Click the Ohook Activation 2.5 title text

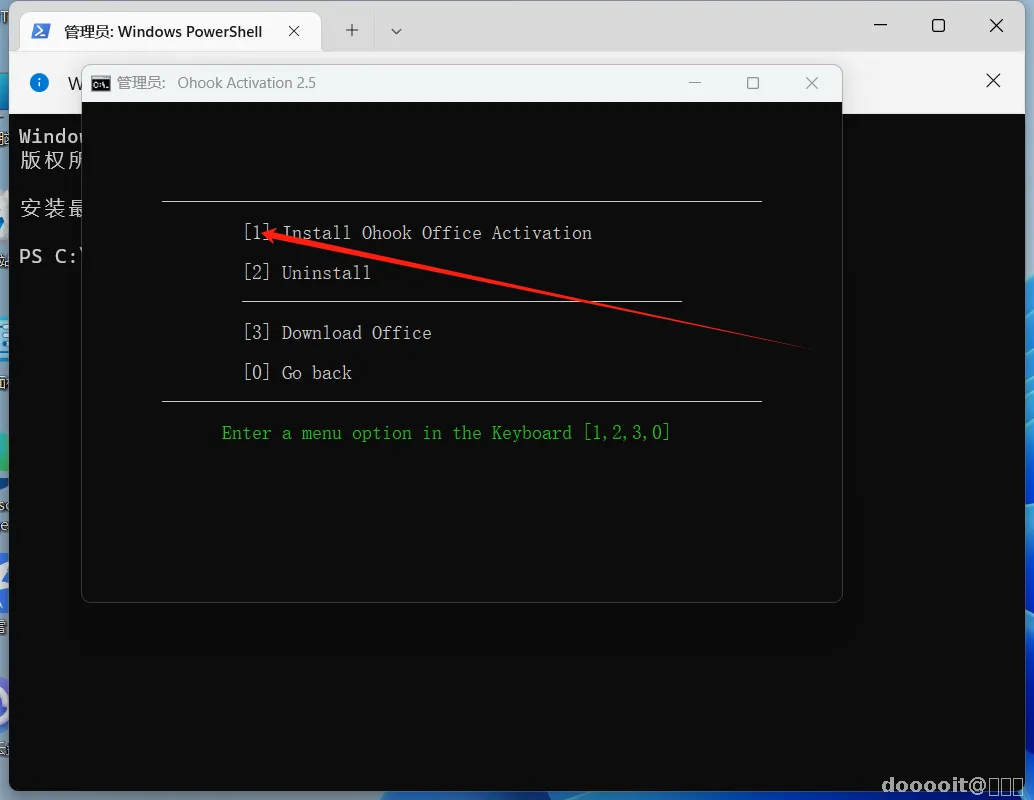point(247,83)
